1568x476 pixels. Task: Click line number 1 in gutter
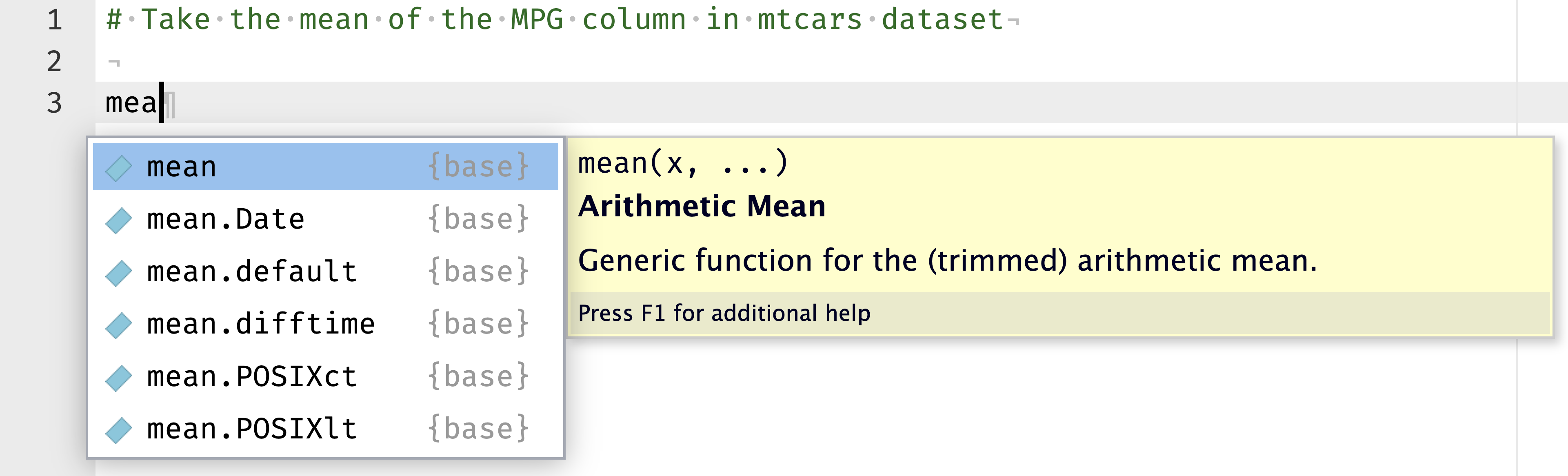point(55,20)
